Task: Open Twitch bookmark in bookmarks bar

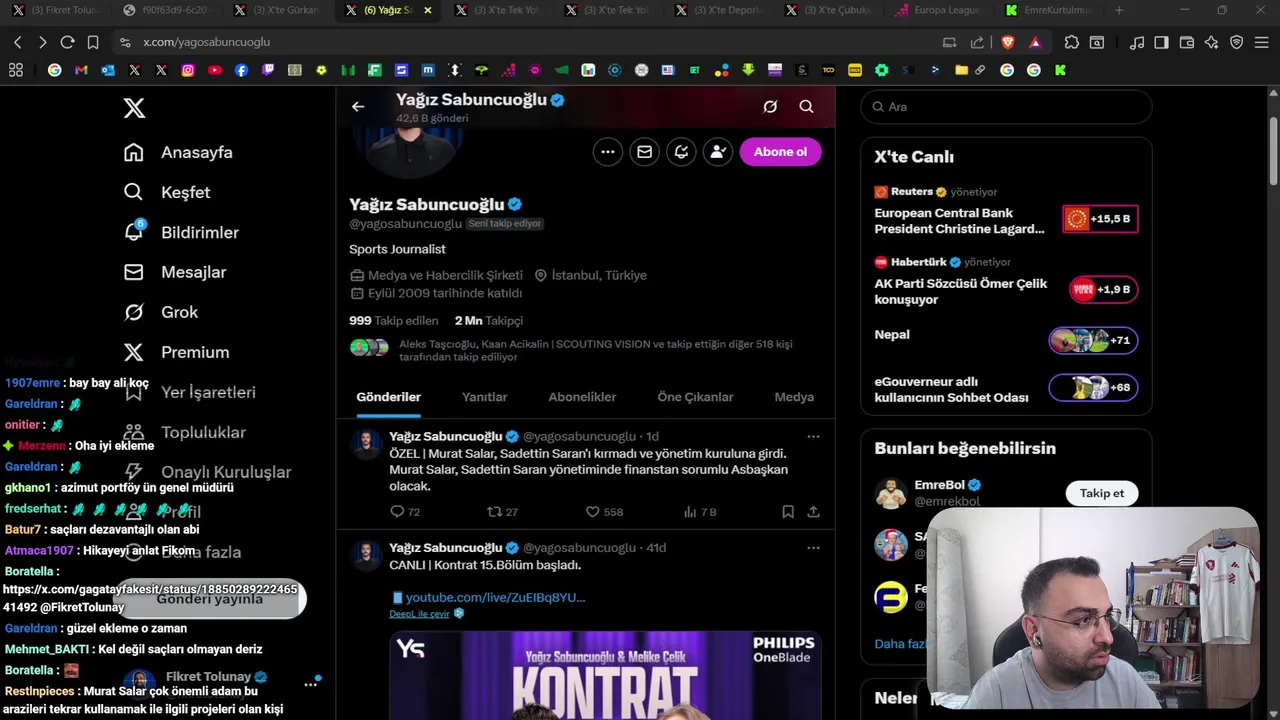Action: (x=268, y=70)
